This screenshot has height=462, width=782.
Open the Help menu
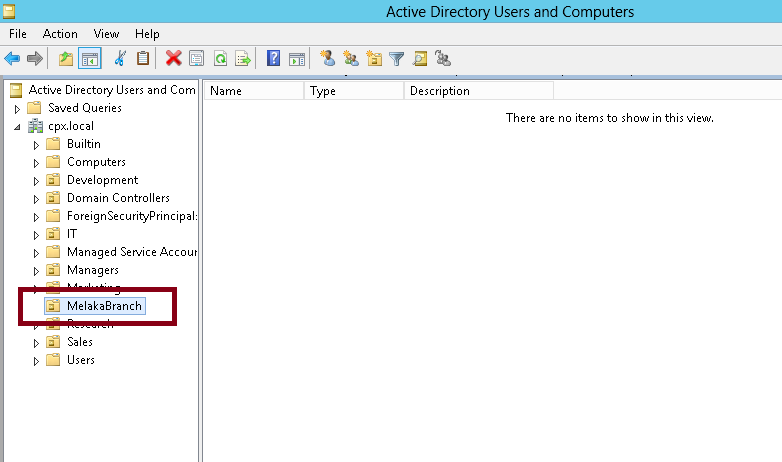click(x=147, y=34)
